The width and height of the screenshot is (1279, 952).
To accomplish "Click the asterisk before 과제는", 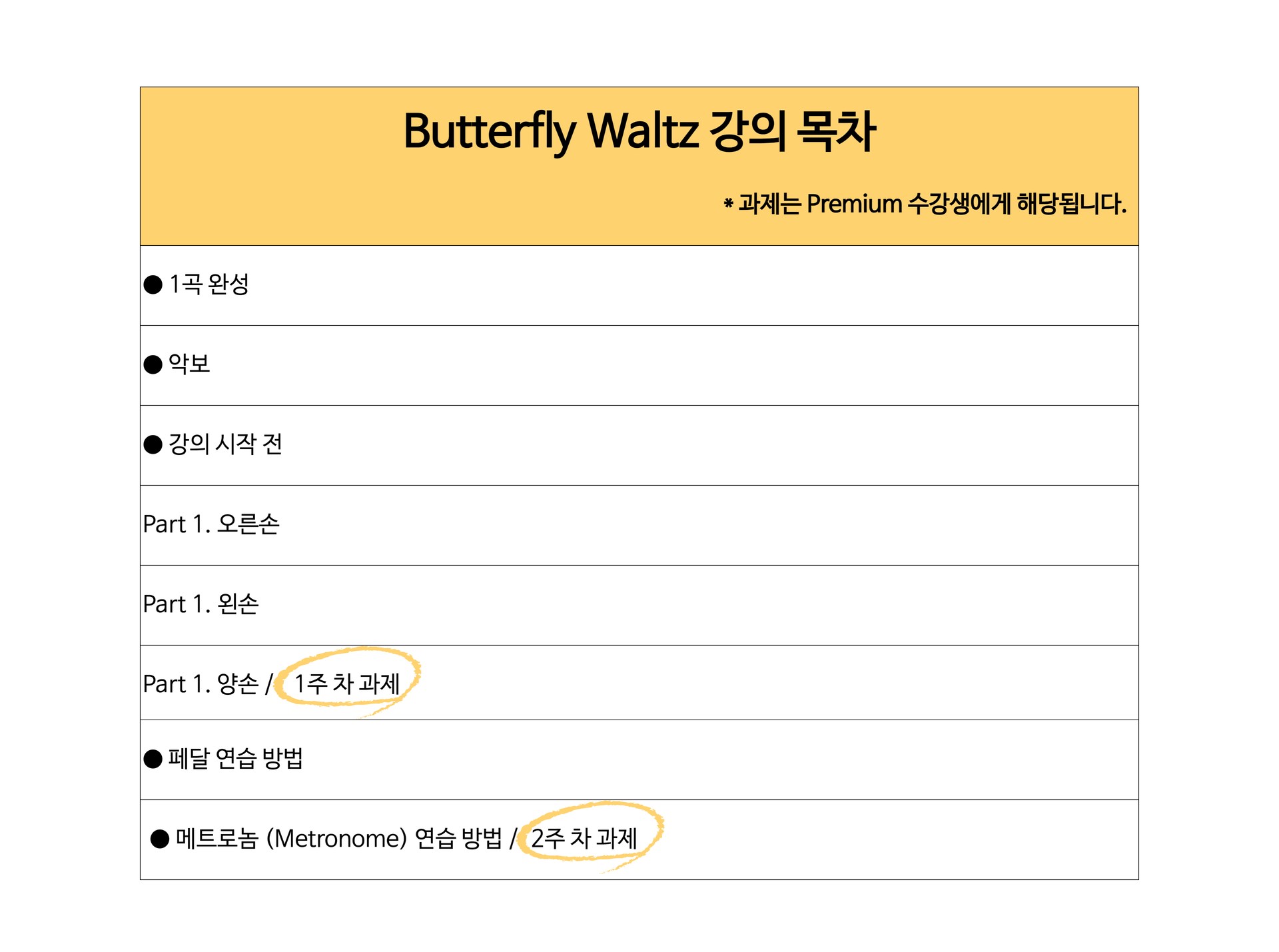I will 728,204.
